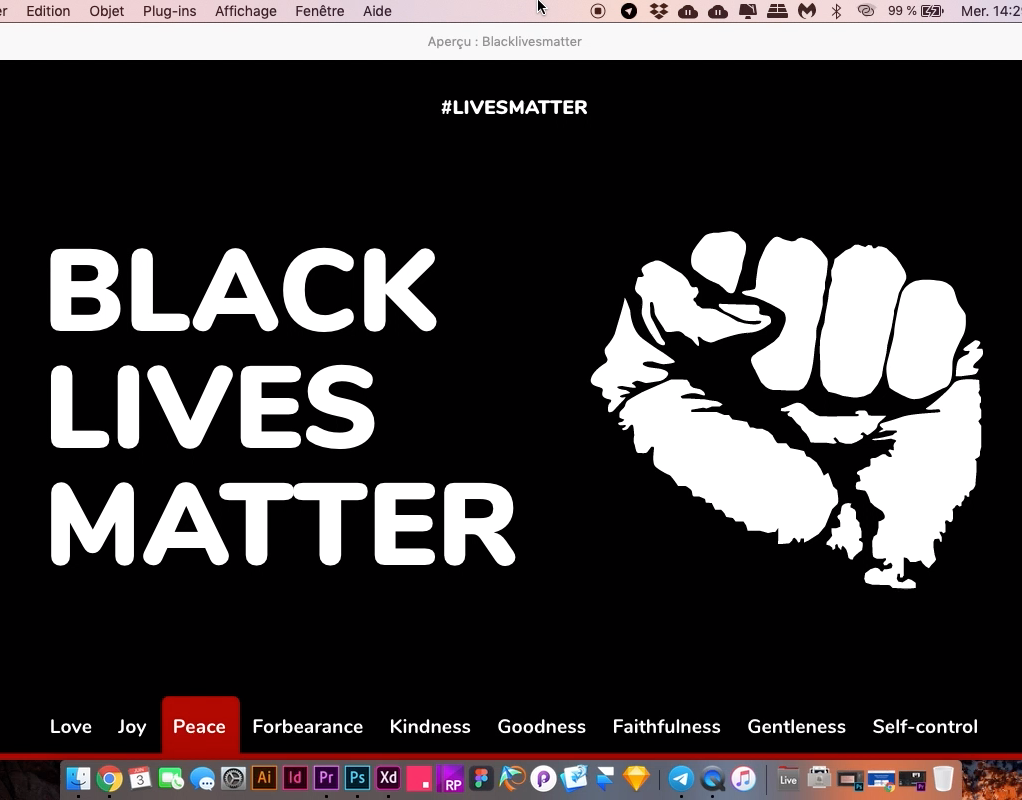This screenshot has width=1022, height=800.
Task: Open the purple P app dock icon
Action: [x=543, y=778]
